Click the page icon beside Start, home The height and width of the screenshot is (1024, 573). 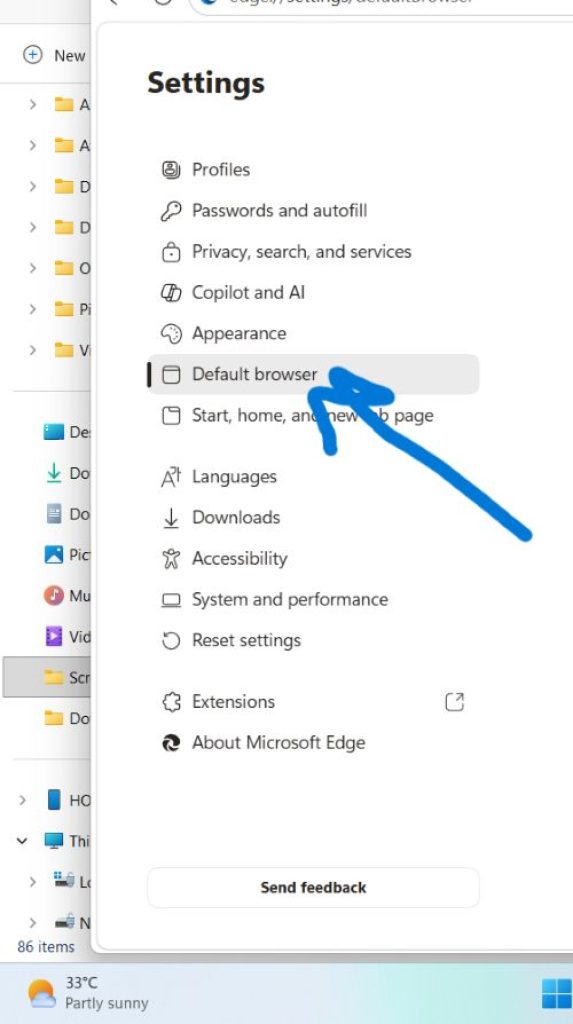pos(171,415)
